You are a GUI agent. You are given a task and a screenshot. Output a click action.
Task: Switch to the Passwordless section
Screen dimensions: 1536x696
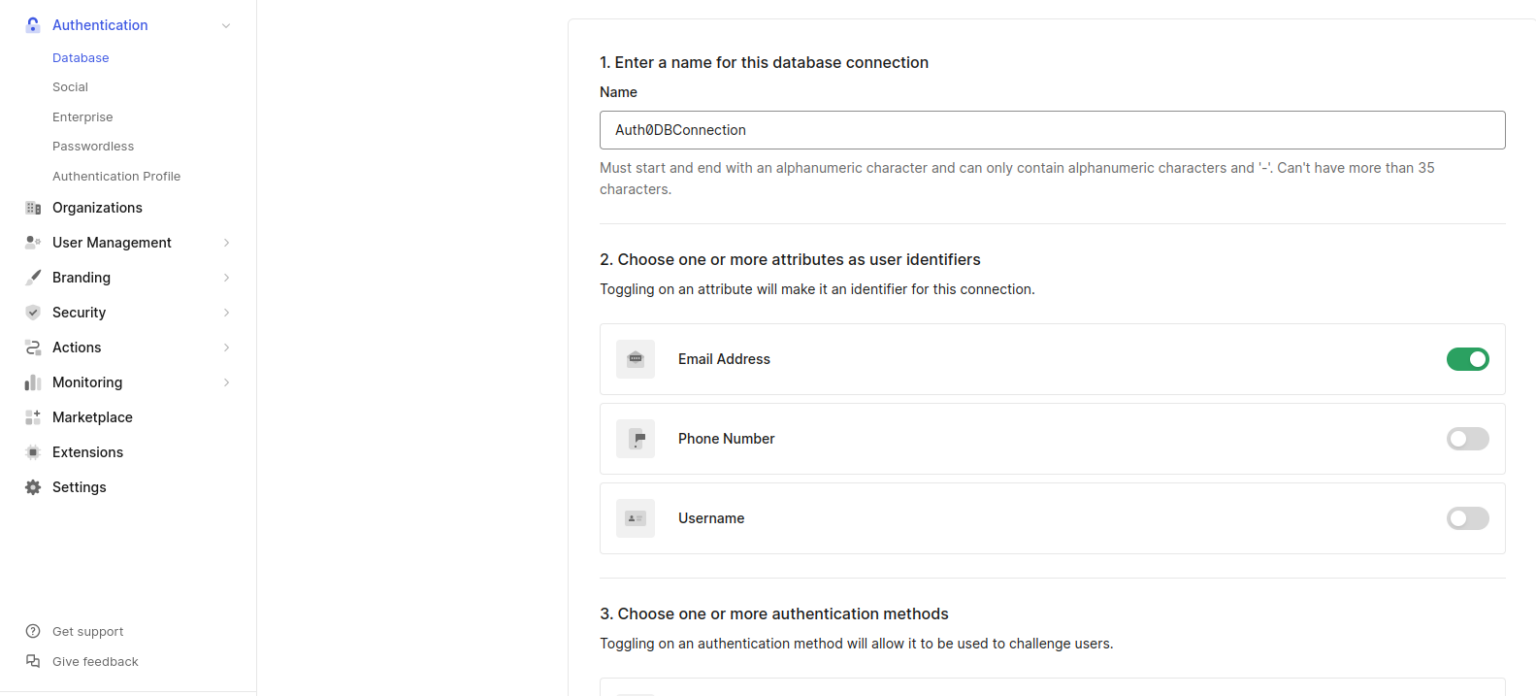(x=93, y=145)
